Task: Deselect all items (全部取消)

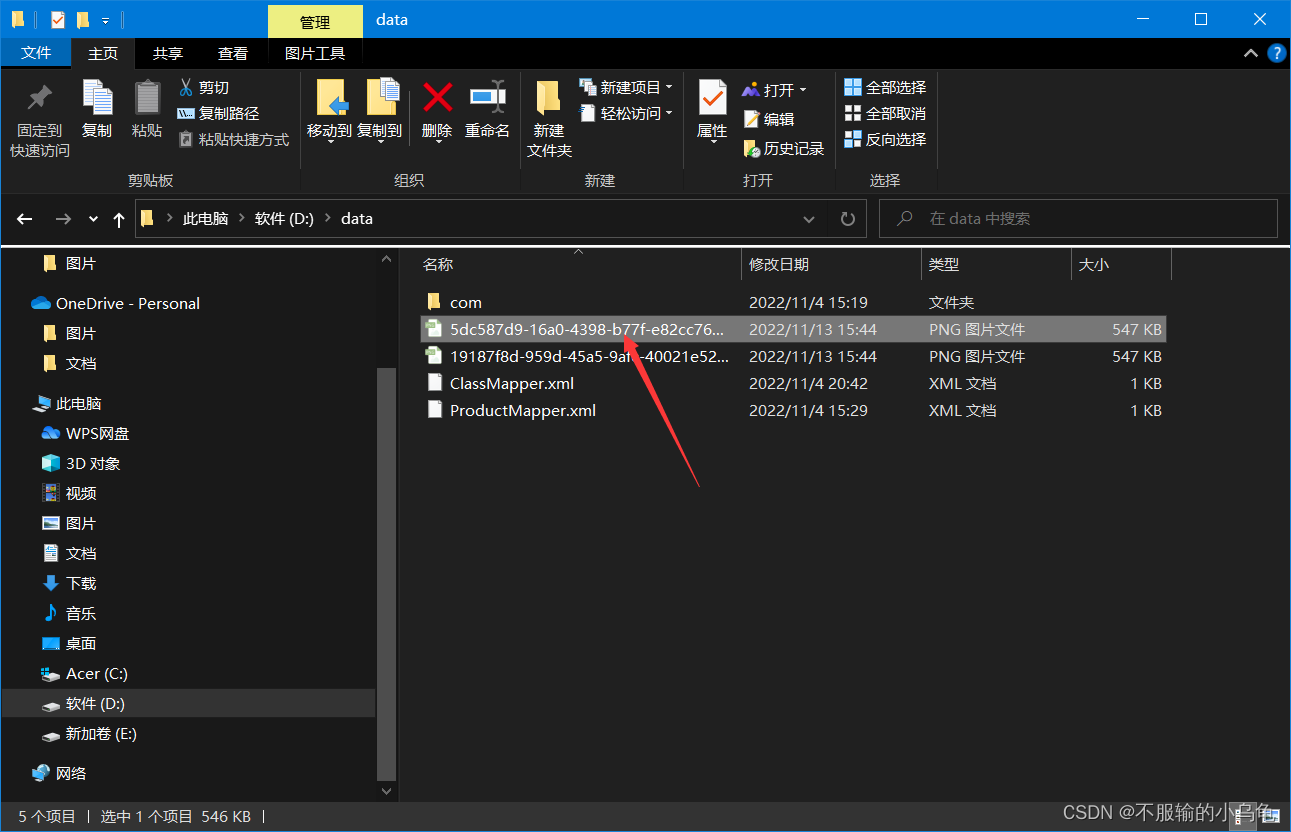Action: (885, 114)
